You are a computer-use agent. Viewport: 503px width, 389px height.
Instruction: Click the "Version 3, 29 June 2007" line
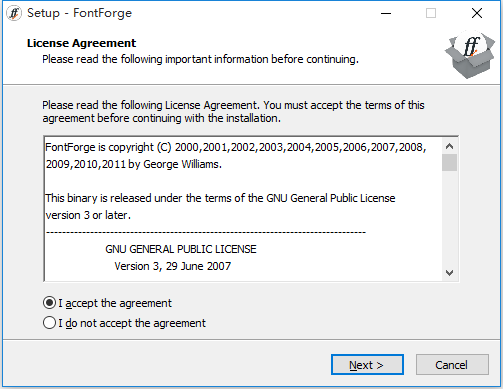coord(173,266)
